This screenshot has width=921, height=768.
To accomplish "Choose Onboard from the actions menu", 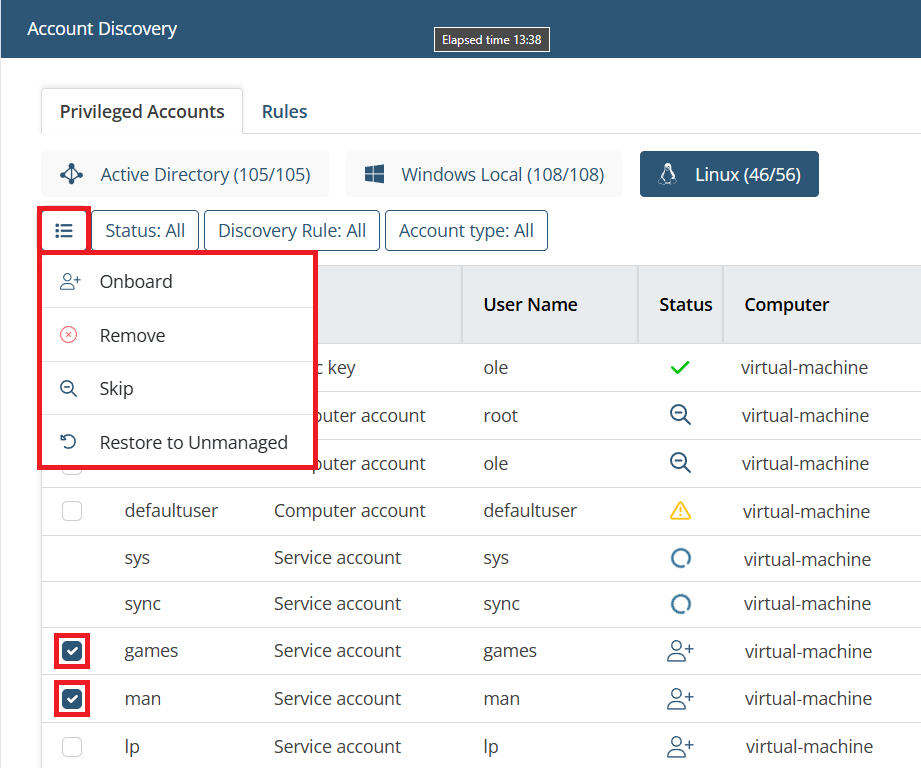I will (136, 282).
